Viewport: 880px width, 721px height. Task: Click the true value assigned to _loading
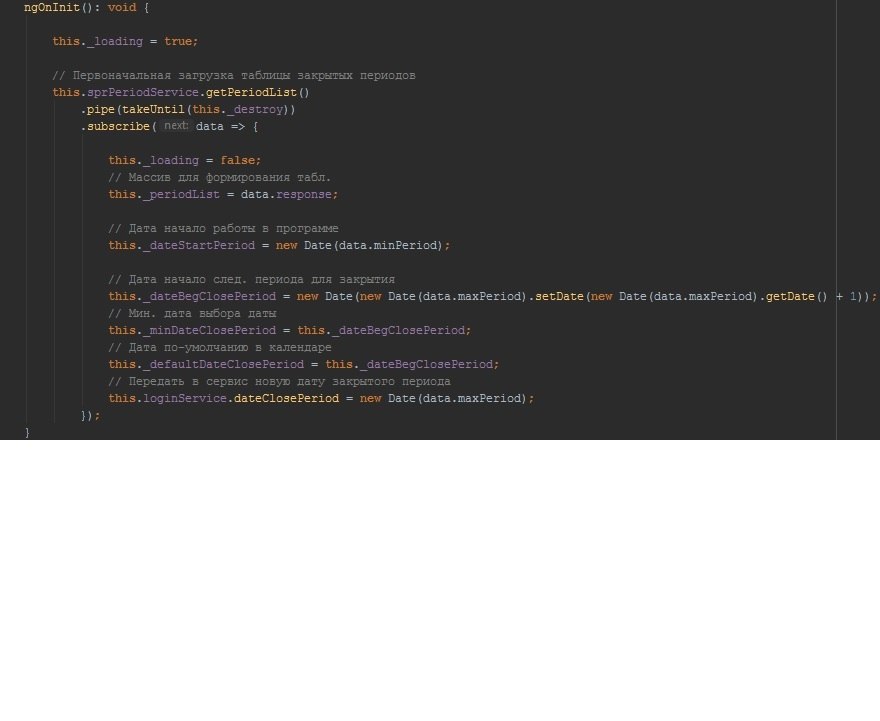pyautogui.click(x=178, y=42)
